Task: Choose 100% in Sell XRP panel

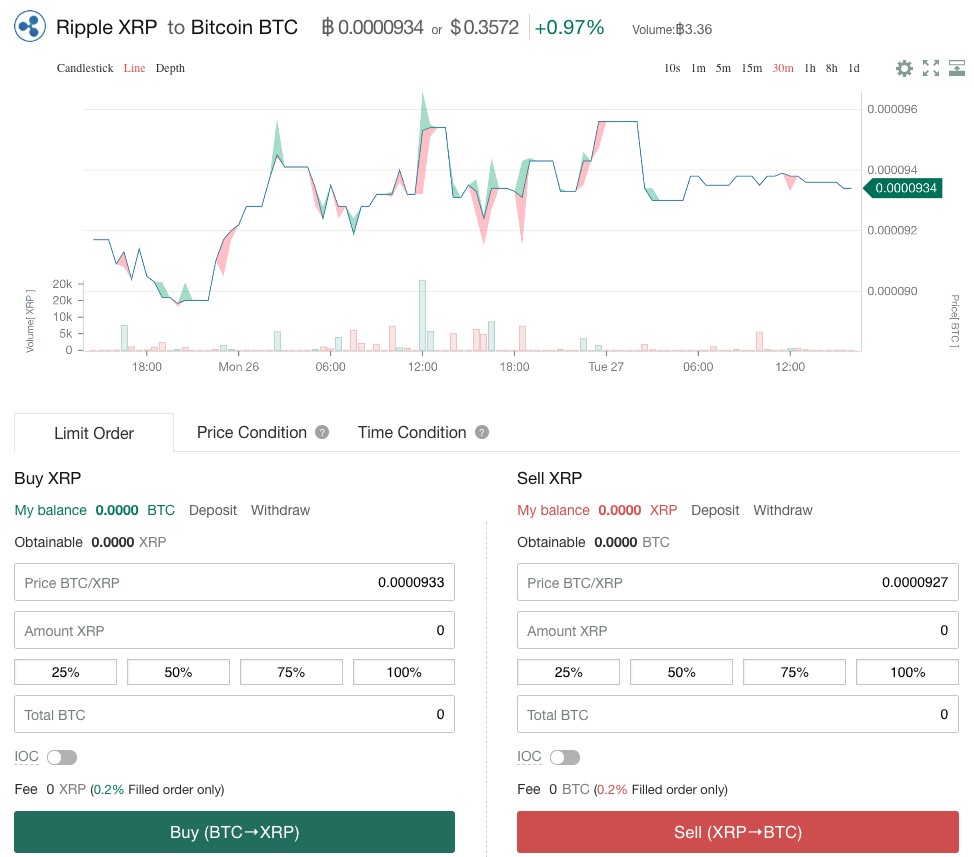Action: [x=908, y=672]
